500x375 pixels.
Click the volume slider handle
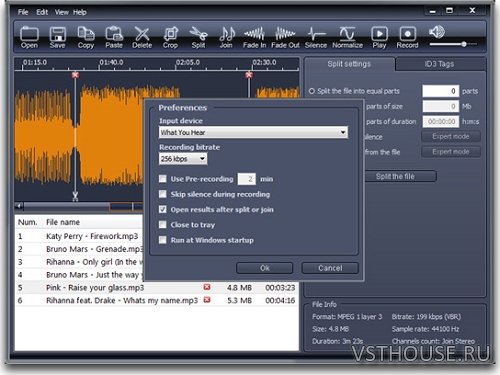click(x=464, y=44)
